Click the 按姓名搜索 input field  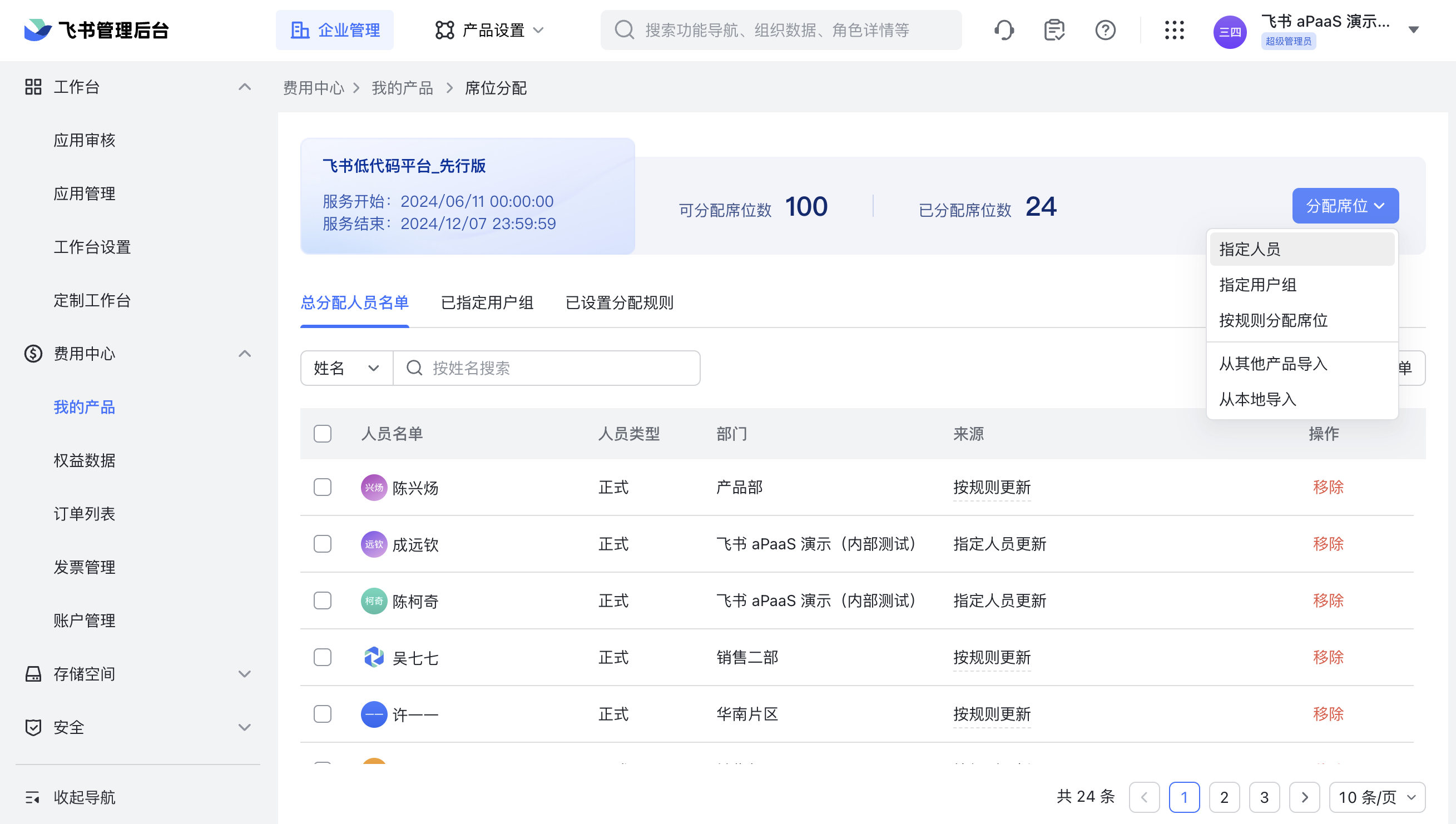click(547, 368)
